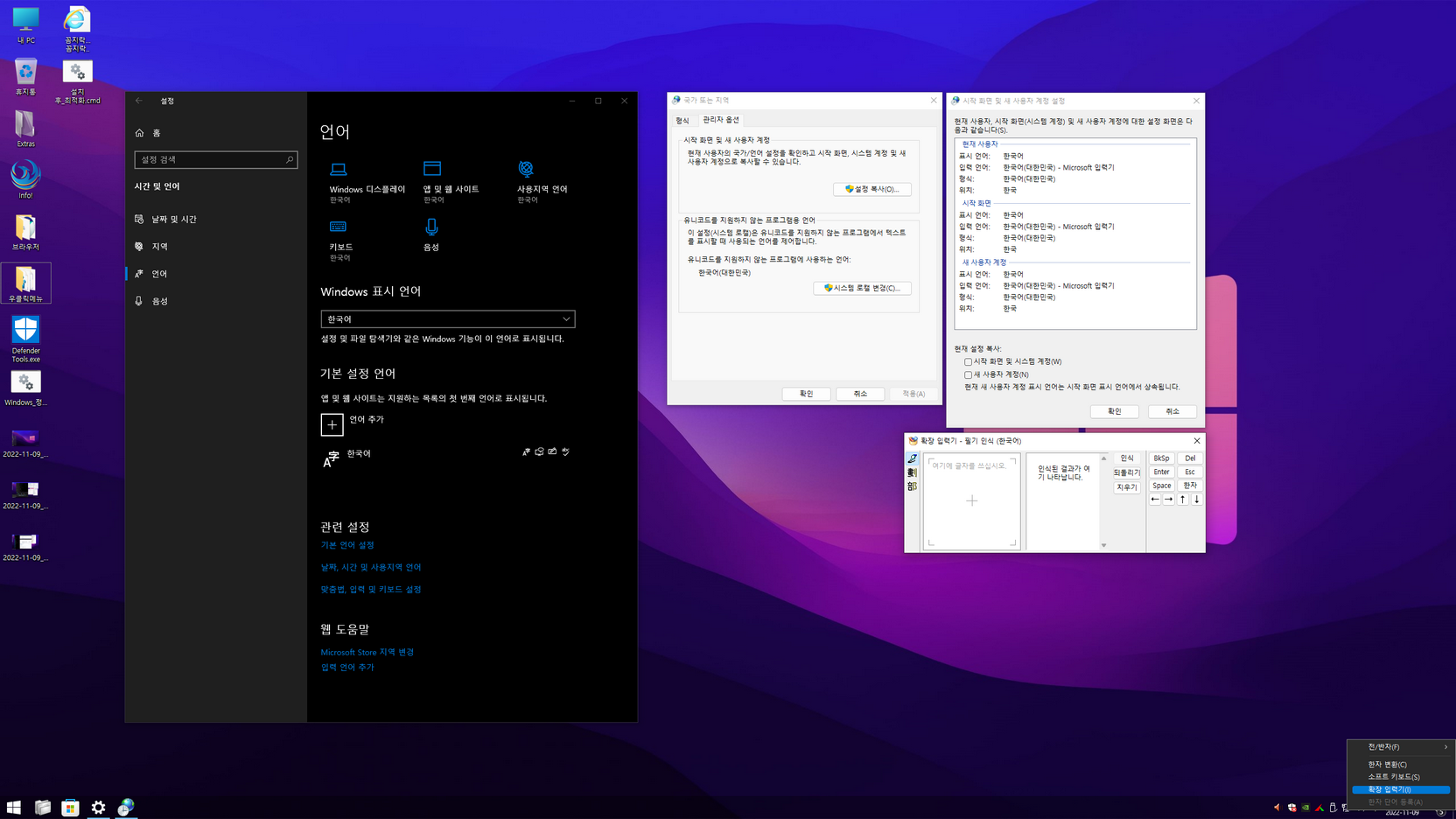Open the 키보드 settings tile
This screenshot has width=1456, height=819.
click(340, 240)
